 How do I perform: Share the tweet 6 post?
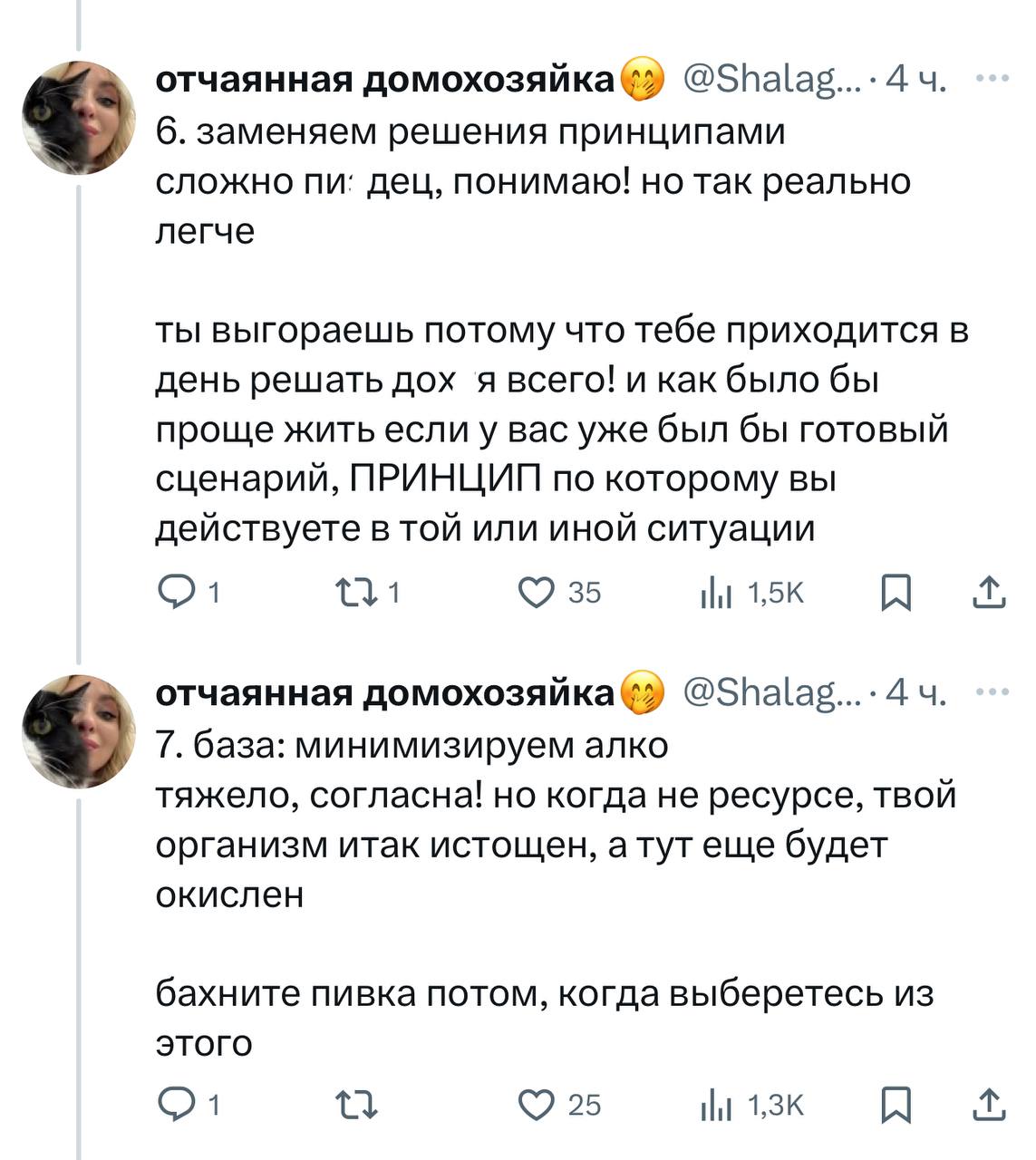[x=989, y=592]
